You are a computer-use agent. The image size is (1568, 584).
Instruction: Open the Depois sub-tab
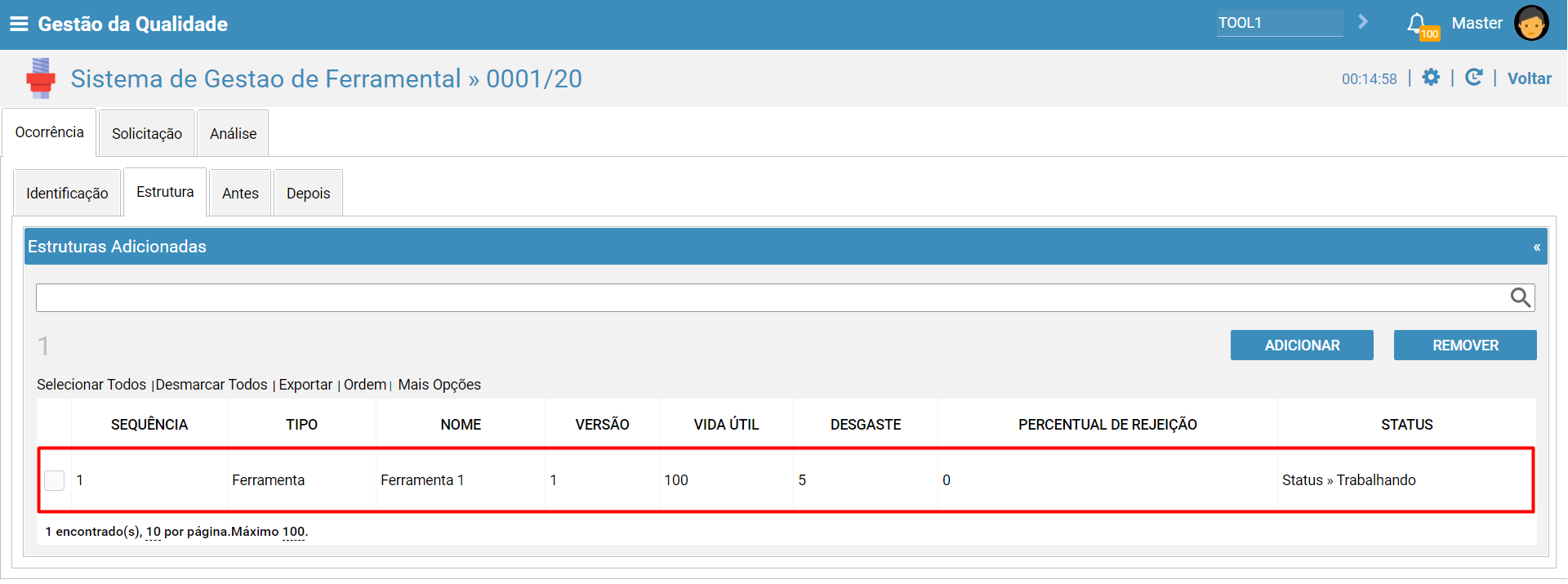309,193
